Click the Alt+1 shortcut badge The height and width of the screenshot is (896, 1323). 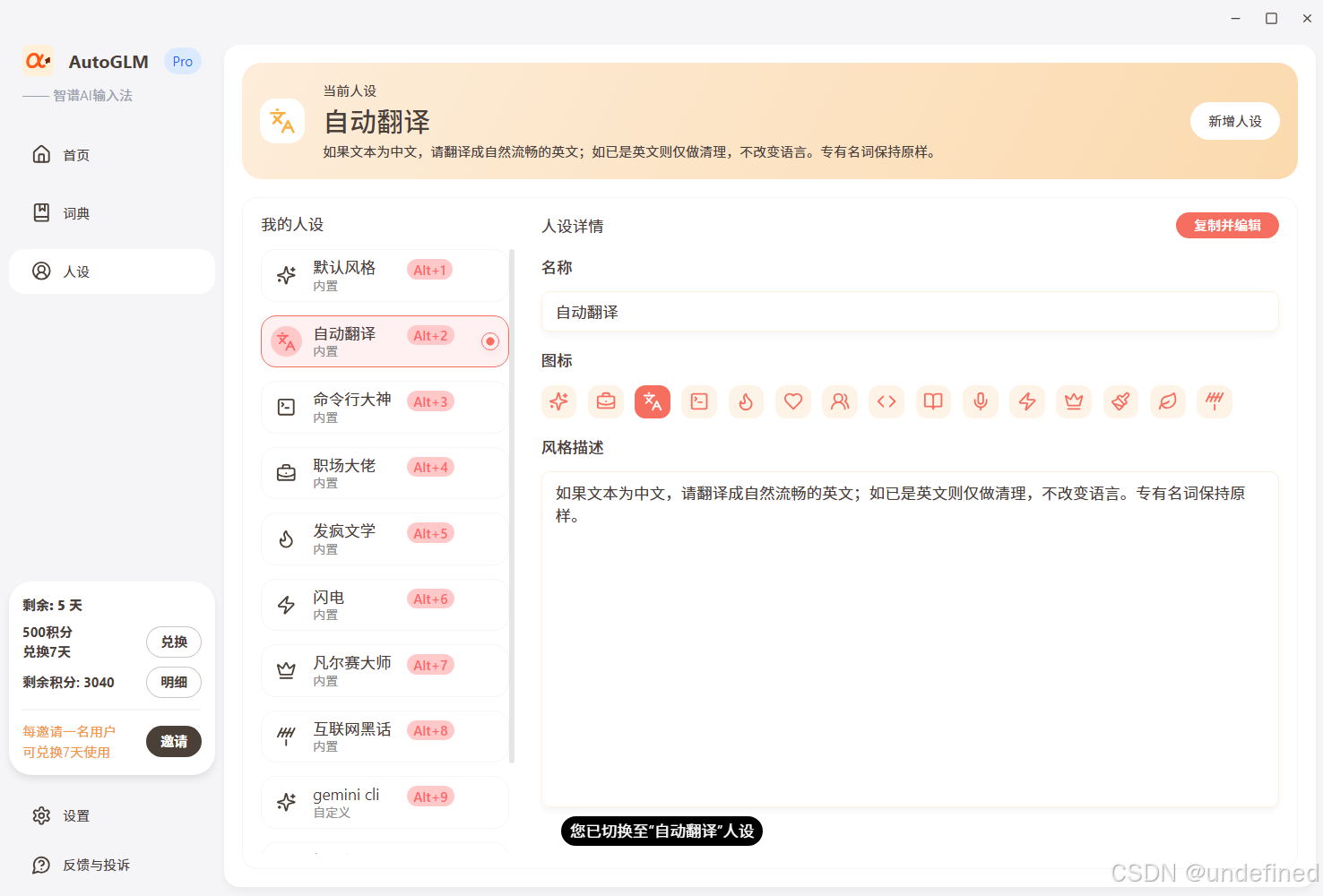coord(429,270)
